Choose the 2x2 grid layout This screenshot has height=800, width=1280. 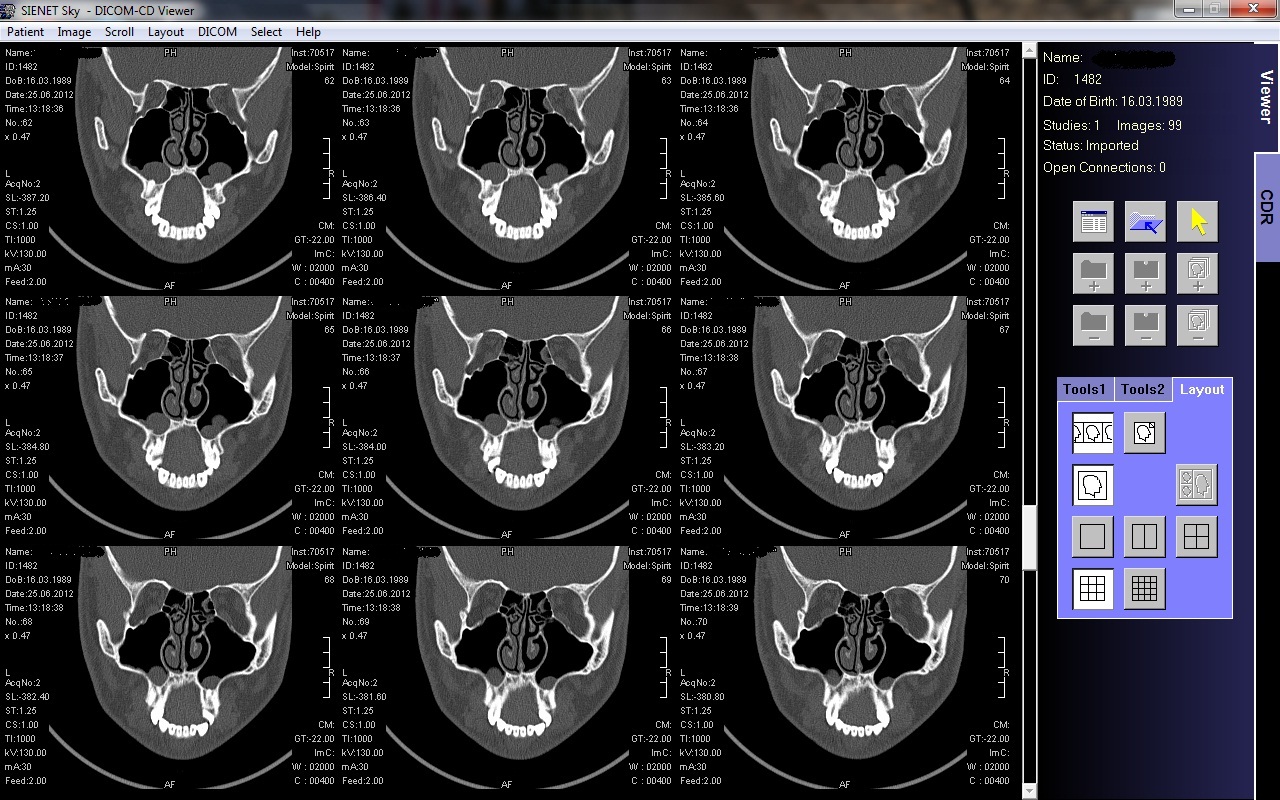[x=1197, y=537]
